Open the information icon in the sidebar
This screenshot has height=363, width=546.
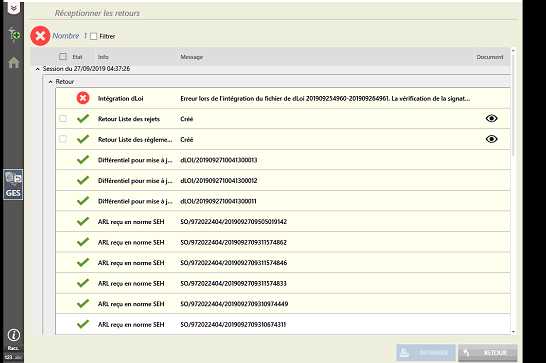click(14, 335)
